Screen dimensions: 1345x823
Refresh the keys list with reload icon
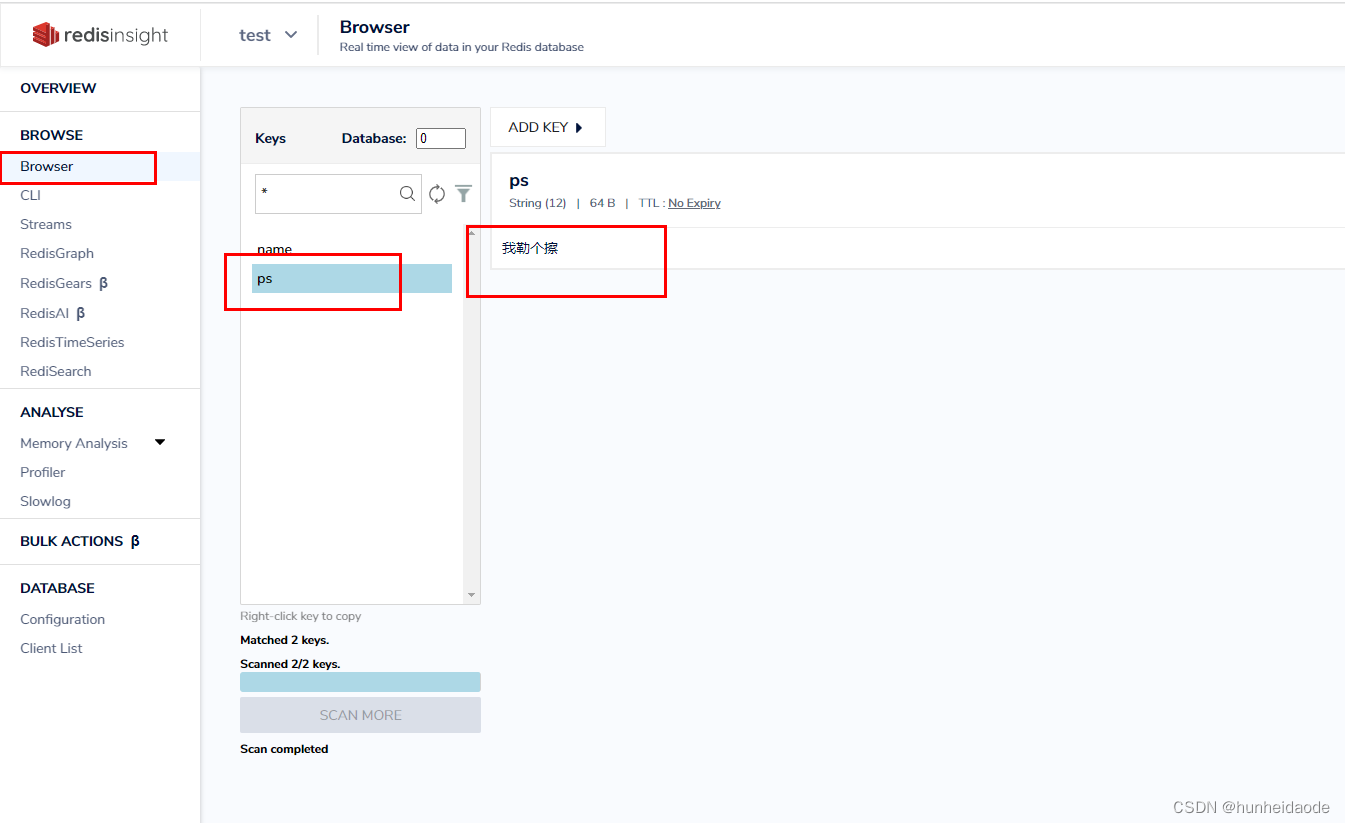(437, 194)
